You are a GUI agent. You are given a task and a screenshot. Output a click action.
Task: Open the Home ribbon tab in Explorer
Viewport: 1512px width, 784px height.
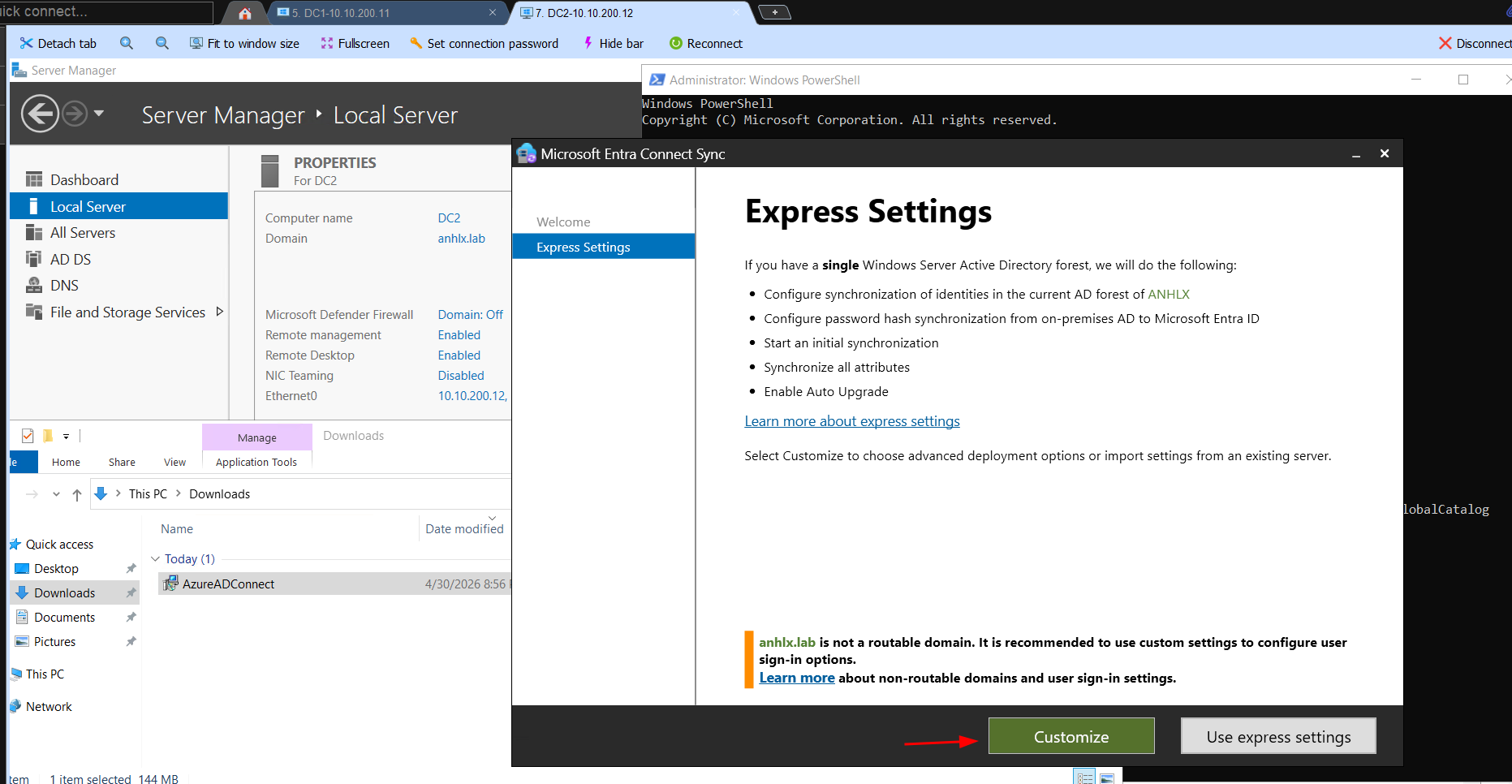[x=66, y=462]
